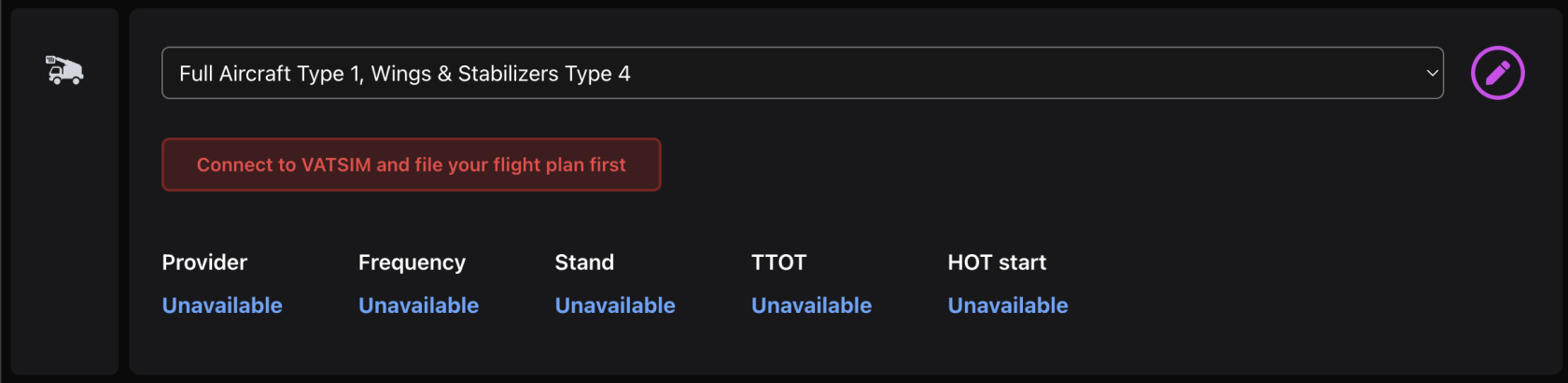Viewport: 1568px width, 383px height.
Task: Click Unavailable value under Provider
Action: 222,305
